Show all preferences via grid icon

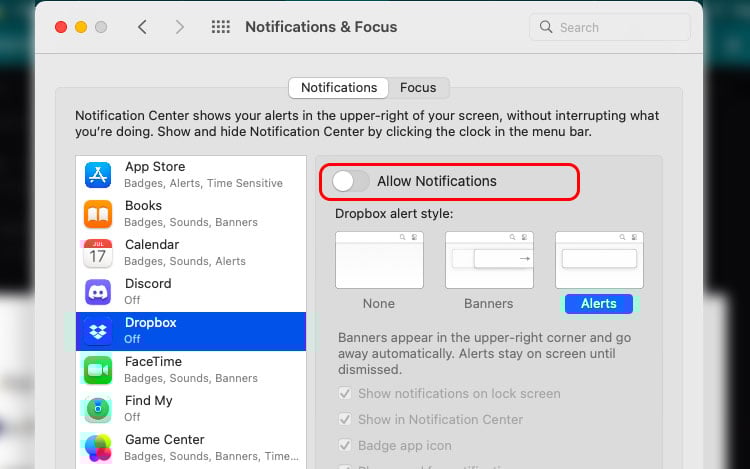click(221, 27)
